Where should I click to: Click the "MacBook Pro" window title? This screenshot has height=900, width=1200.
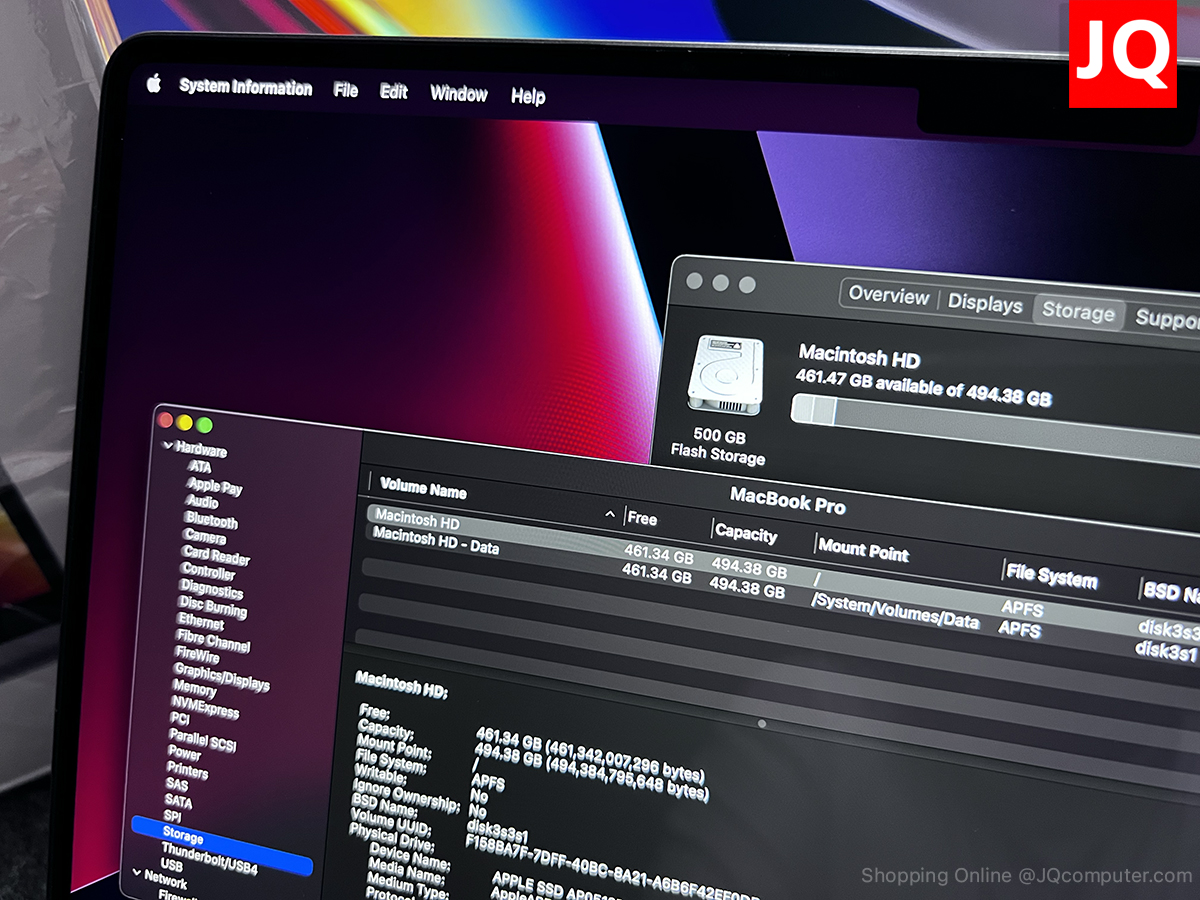point(788,499)
